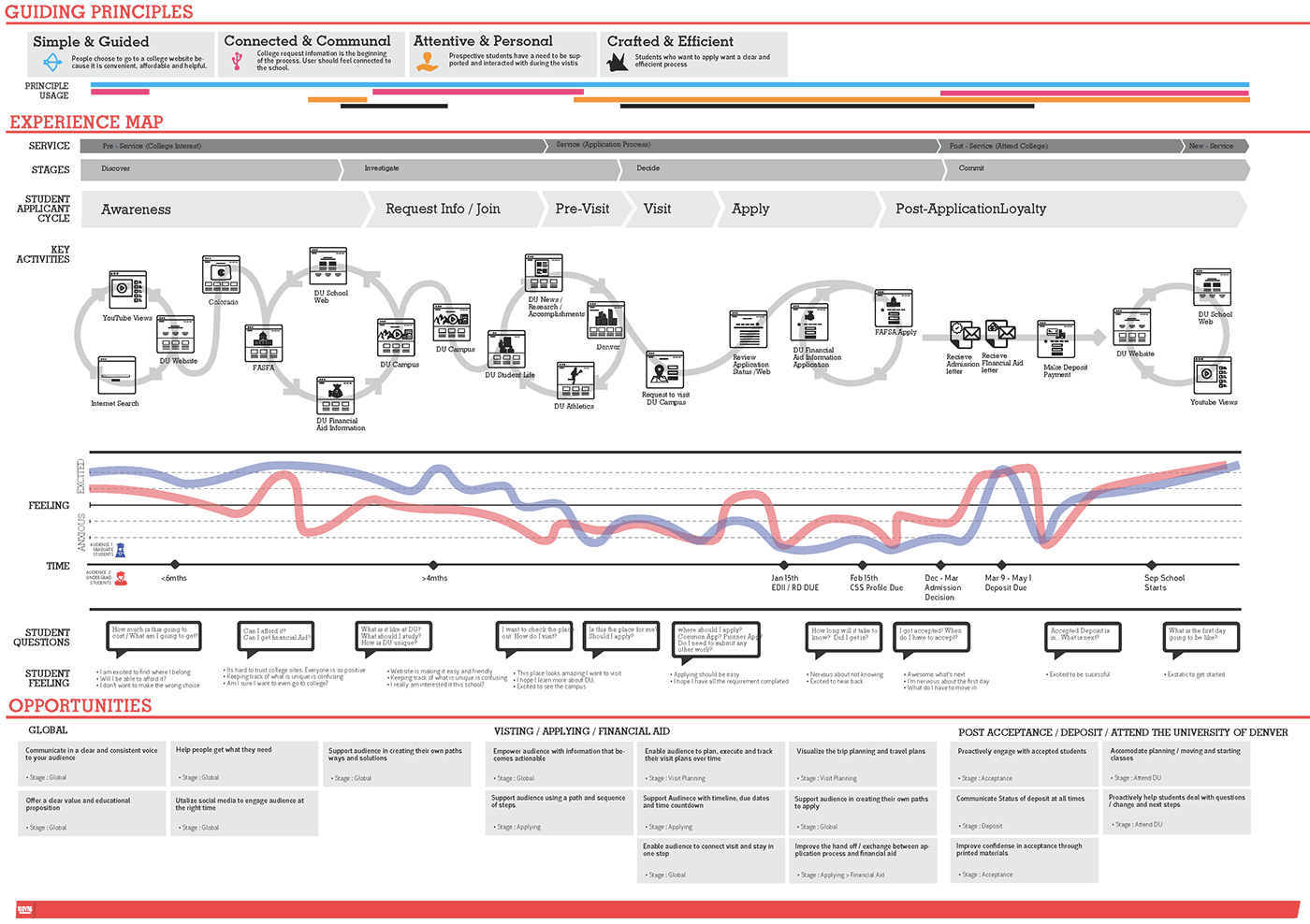
Task: Open the DU Student Life icon
Action: point(506,350)
